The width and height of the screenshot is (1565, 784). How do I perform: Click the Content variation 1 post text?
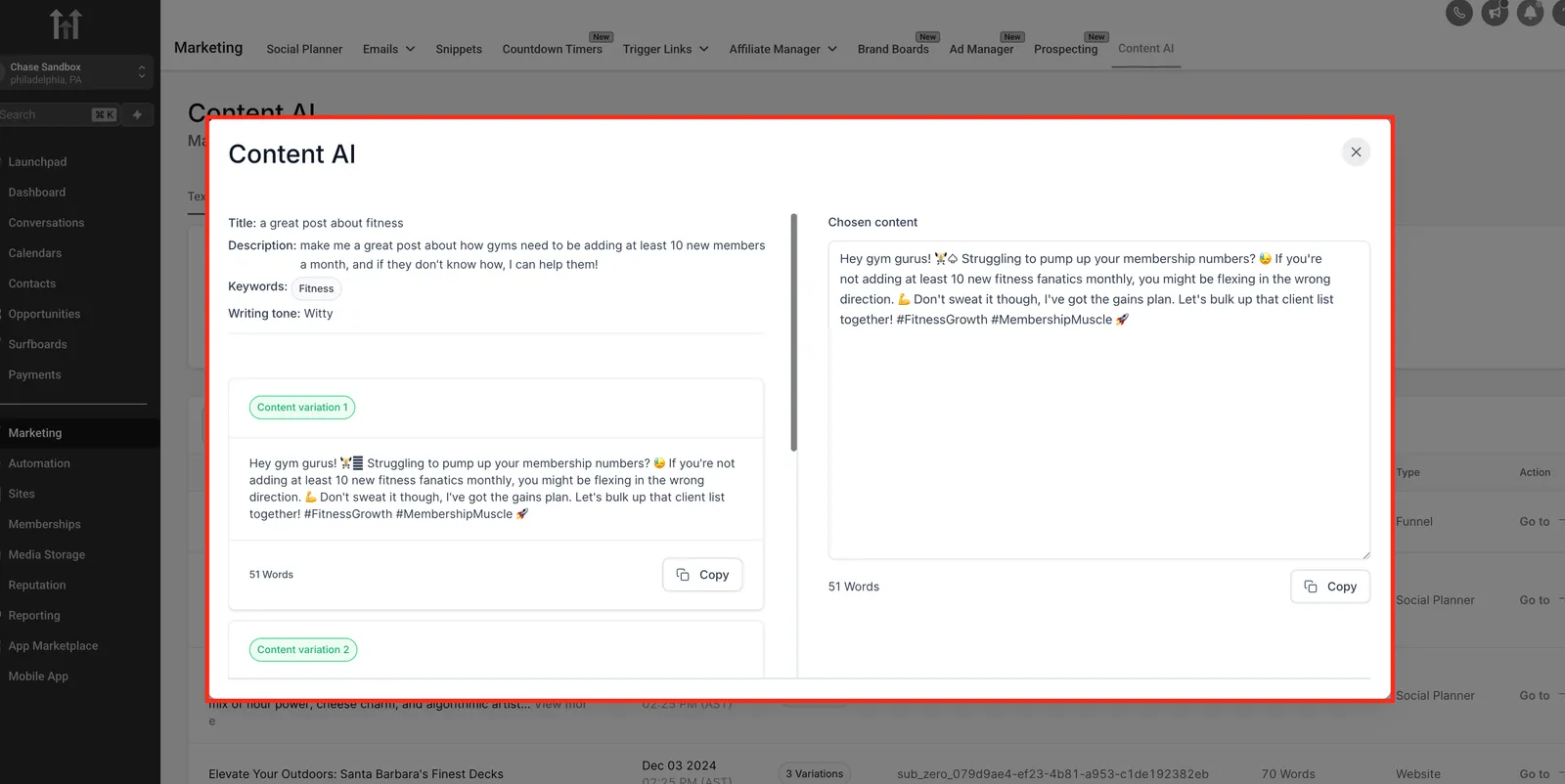492,489
